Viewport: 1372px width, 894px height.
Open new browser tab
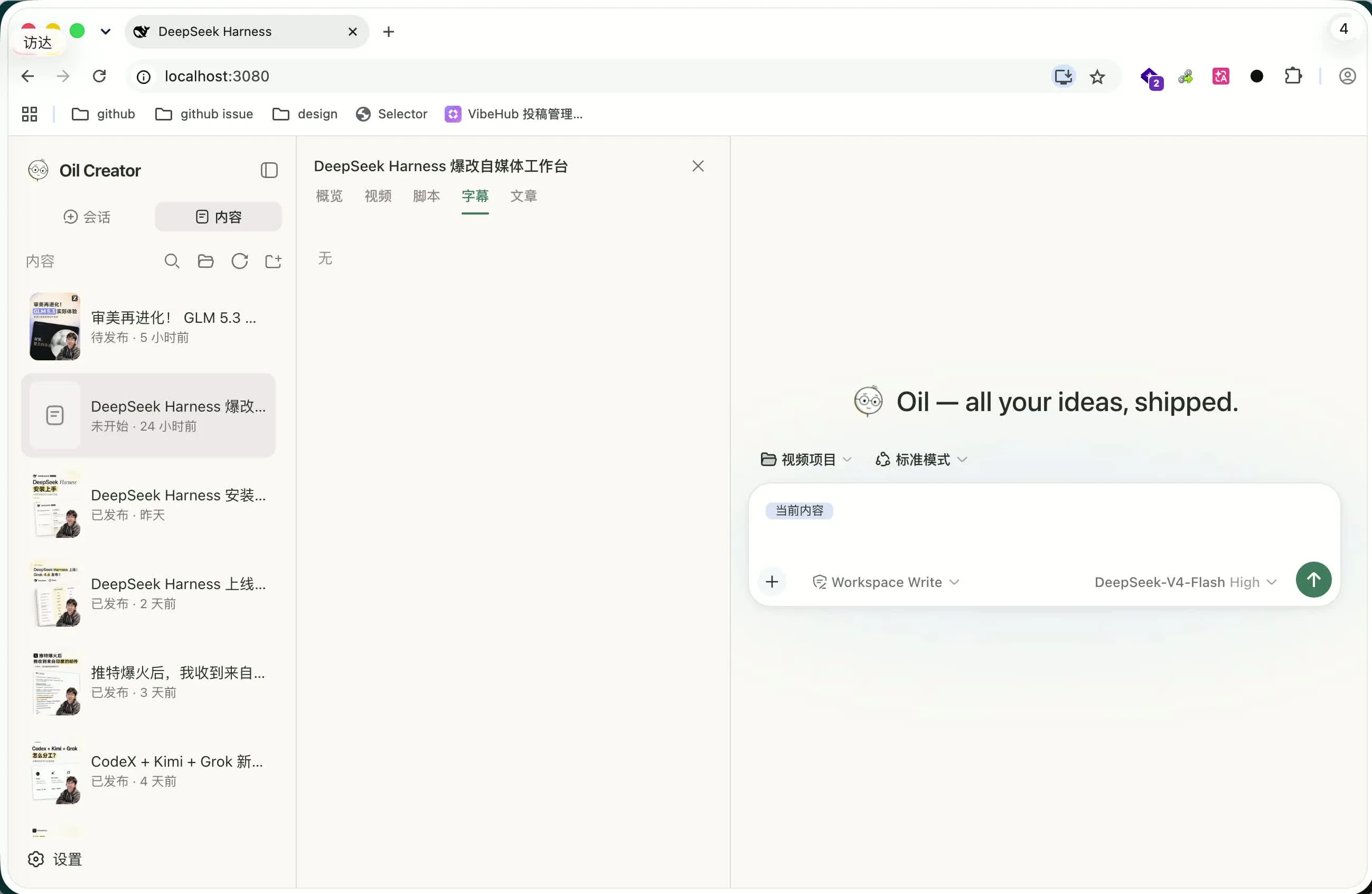coord(389,32)
